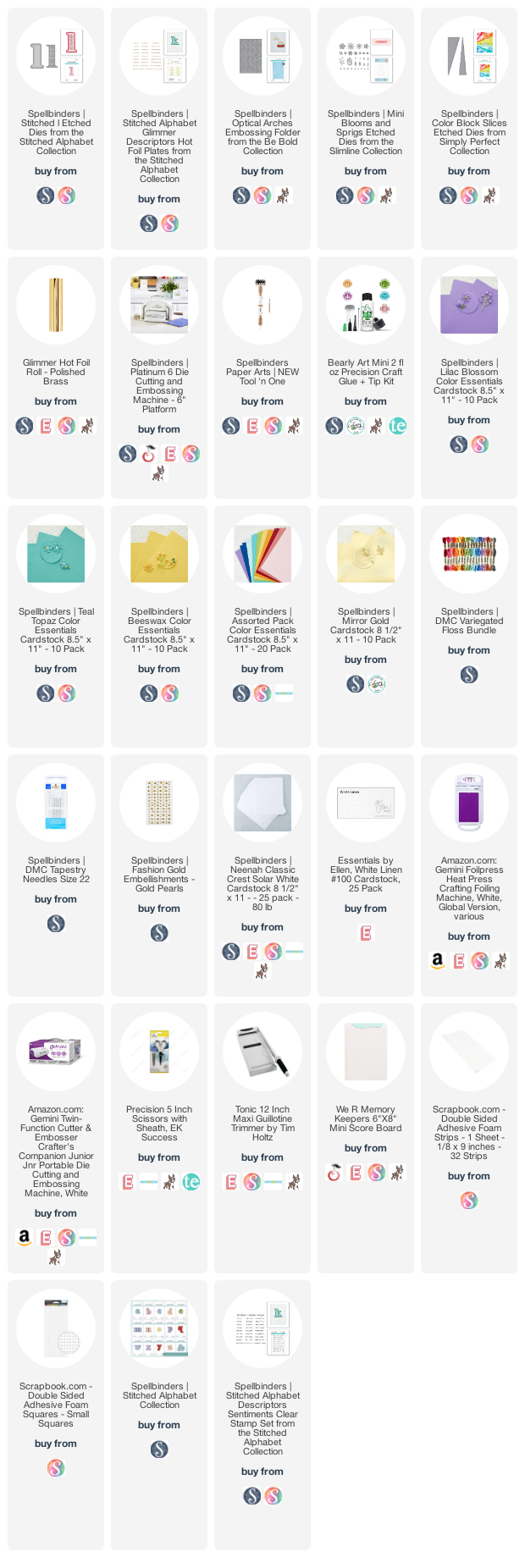Open the DMC Variegated Floss Bundle thumbnail image
The height and width of the screenshot is (1568, 525).
(x=469, y=554)
